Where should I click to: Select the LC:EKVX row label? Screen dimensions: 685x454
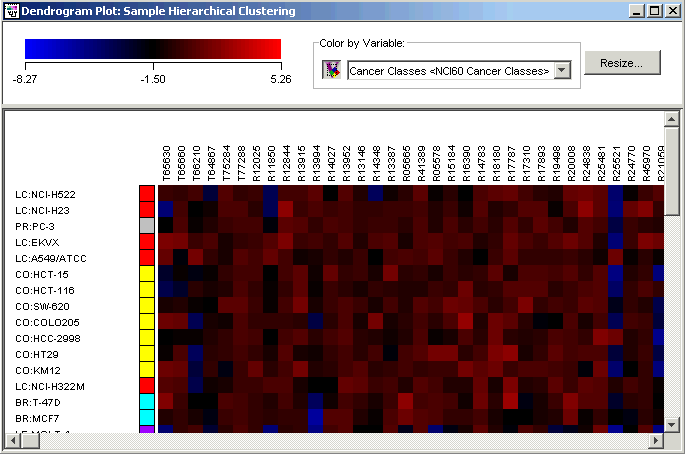(37, 243)
